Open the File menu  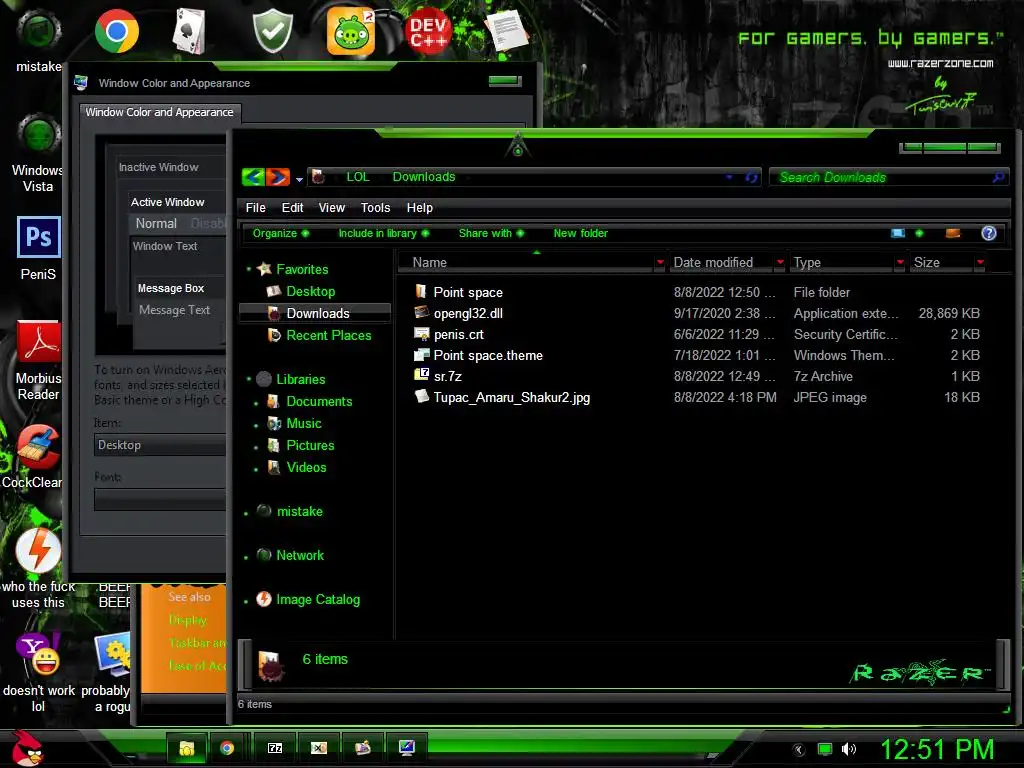point(255,208)
